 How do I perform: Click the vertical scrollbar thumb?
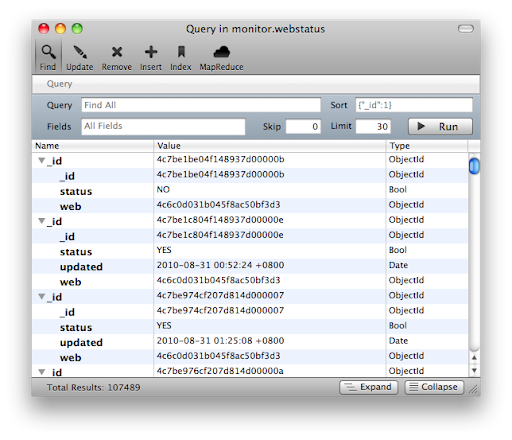tap(474, 166)
